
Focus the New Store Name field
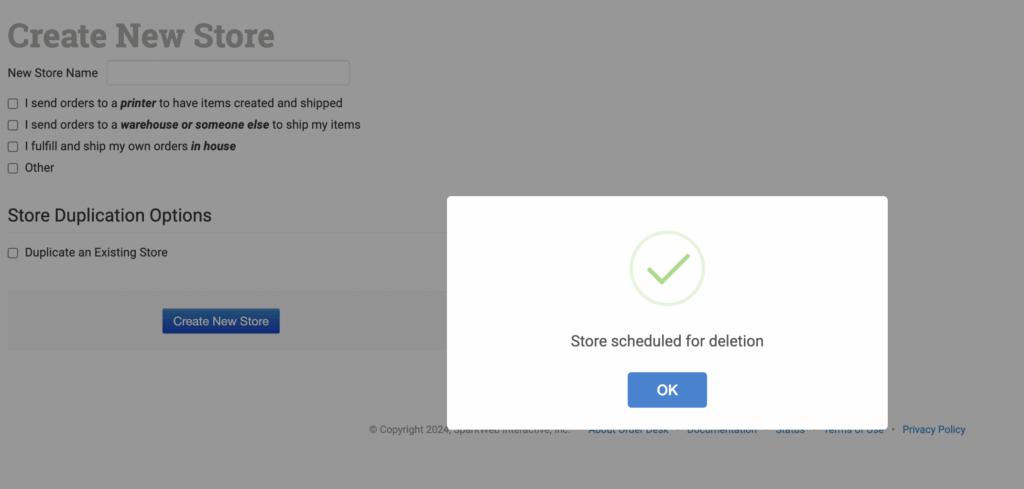click(x=228, y=73)
